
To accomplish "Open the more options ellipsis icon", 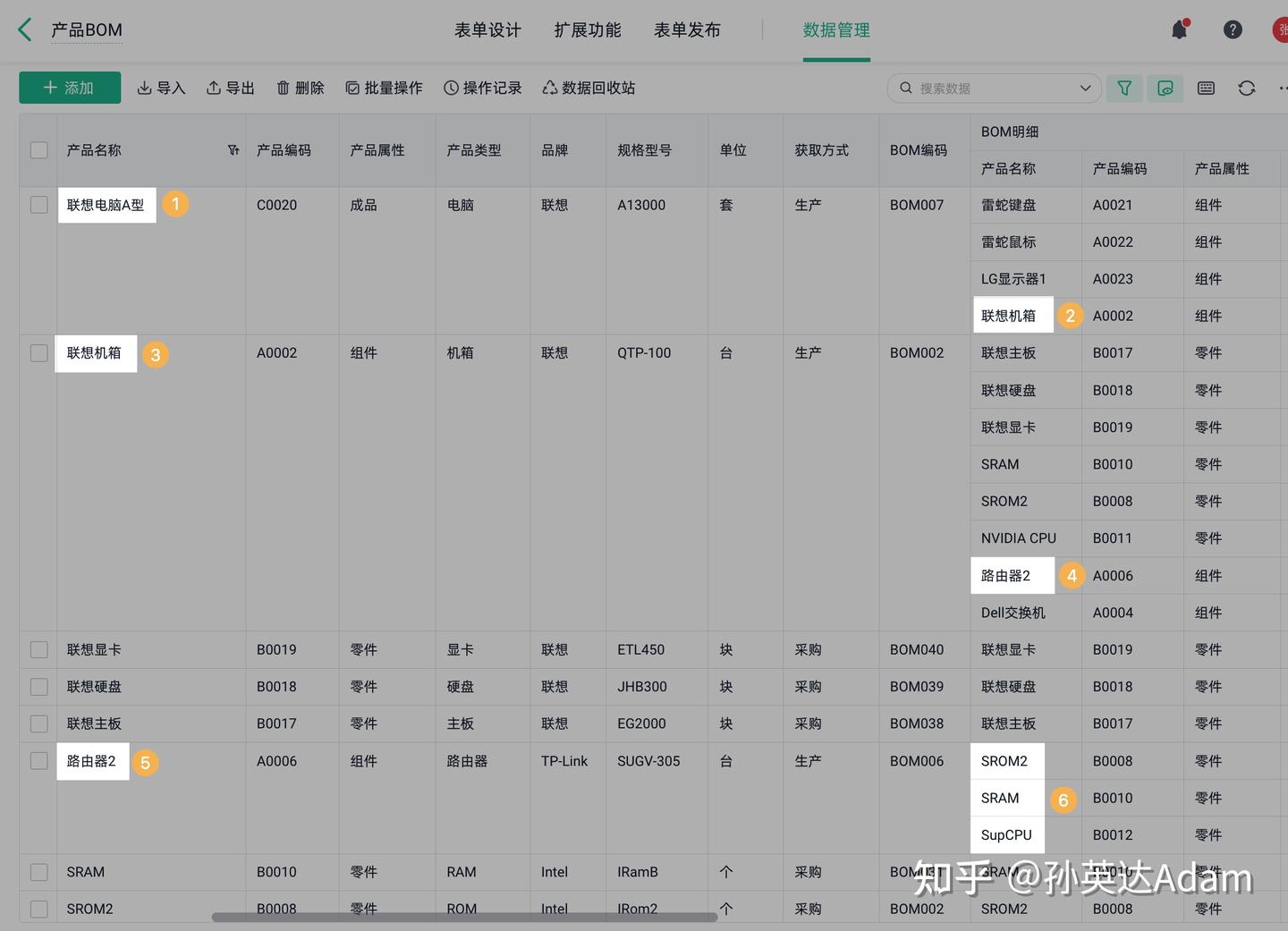I will tap(1283, 88).
